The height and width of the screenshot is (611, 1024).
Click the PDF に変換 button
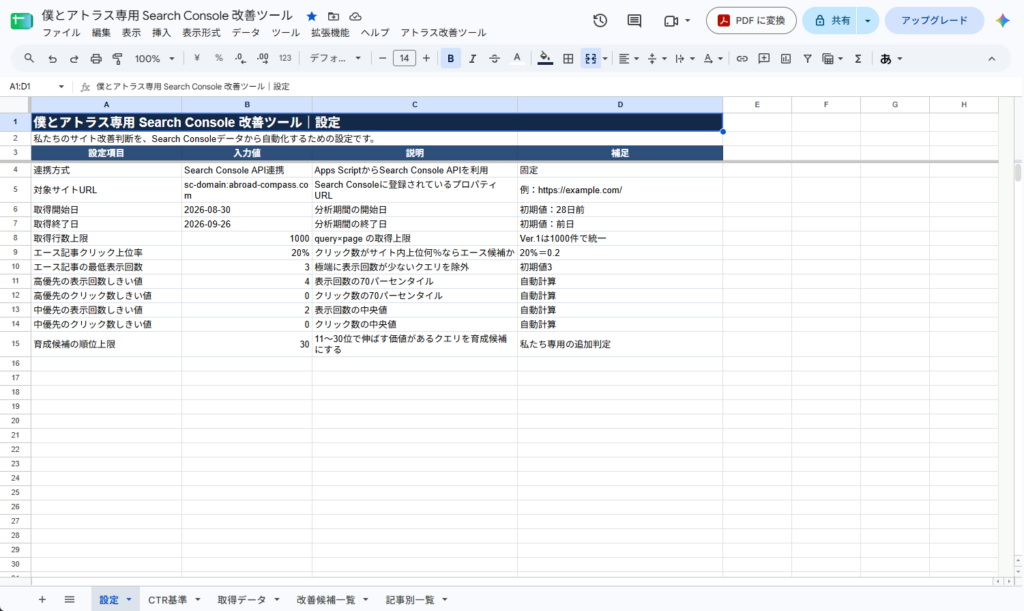(751, 21)
